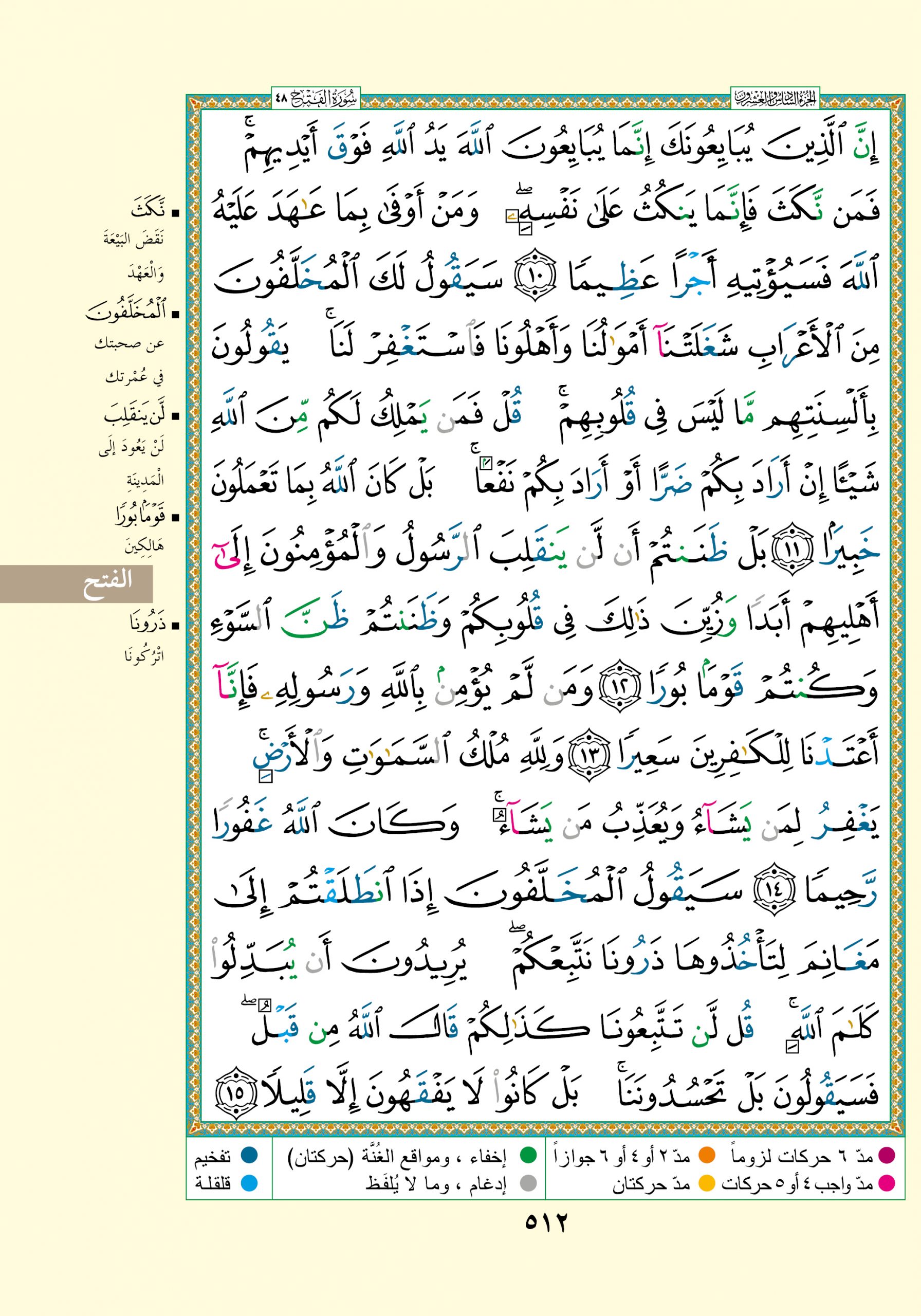The image size is (921, 1316).
Task: Click the Juz header label at top right
Action: point(776,99)
